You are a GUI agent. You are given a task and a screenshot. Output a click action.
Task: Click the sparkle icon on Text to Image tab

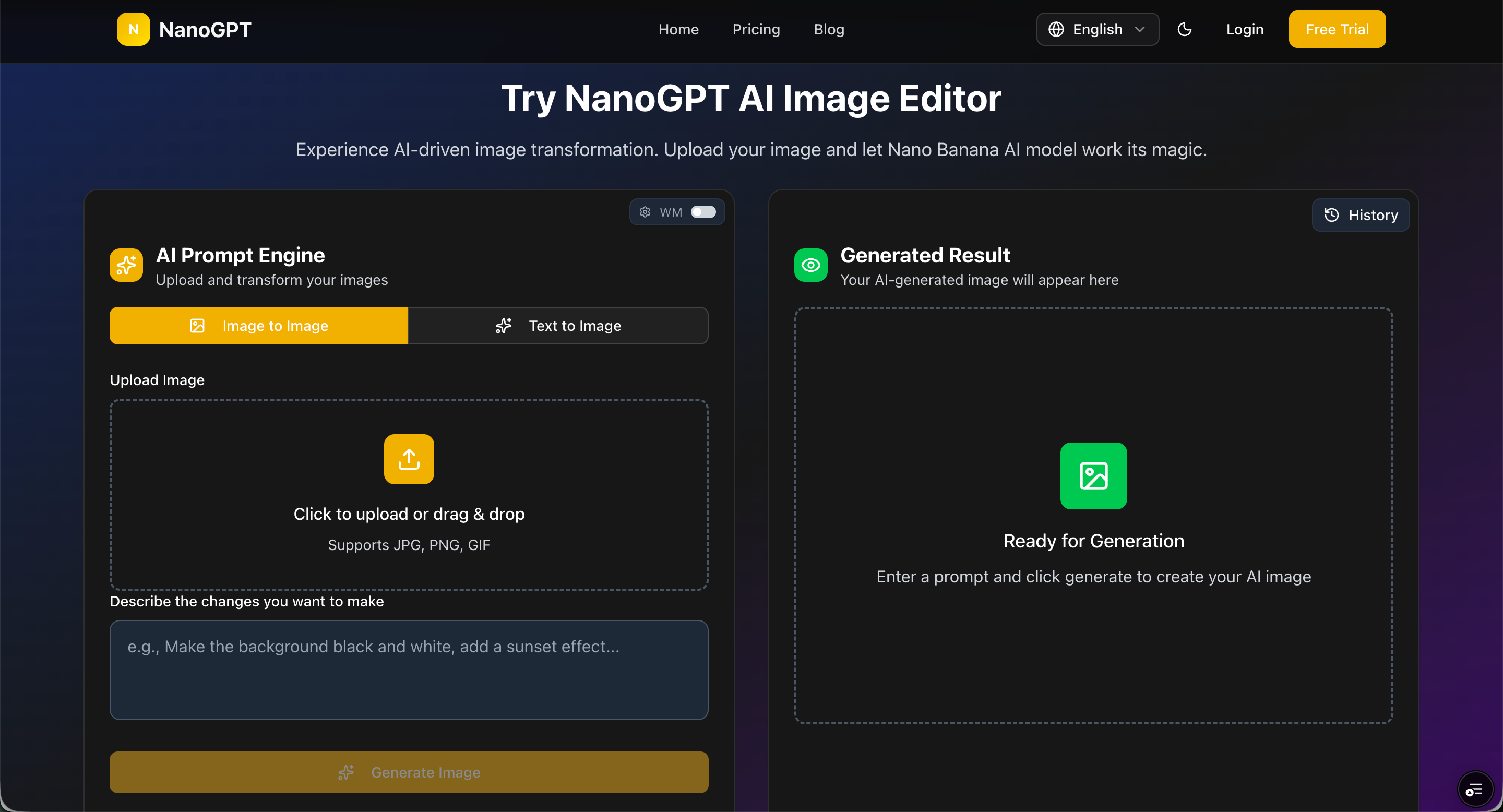pyautogui.click(x=503, y=326)
